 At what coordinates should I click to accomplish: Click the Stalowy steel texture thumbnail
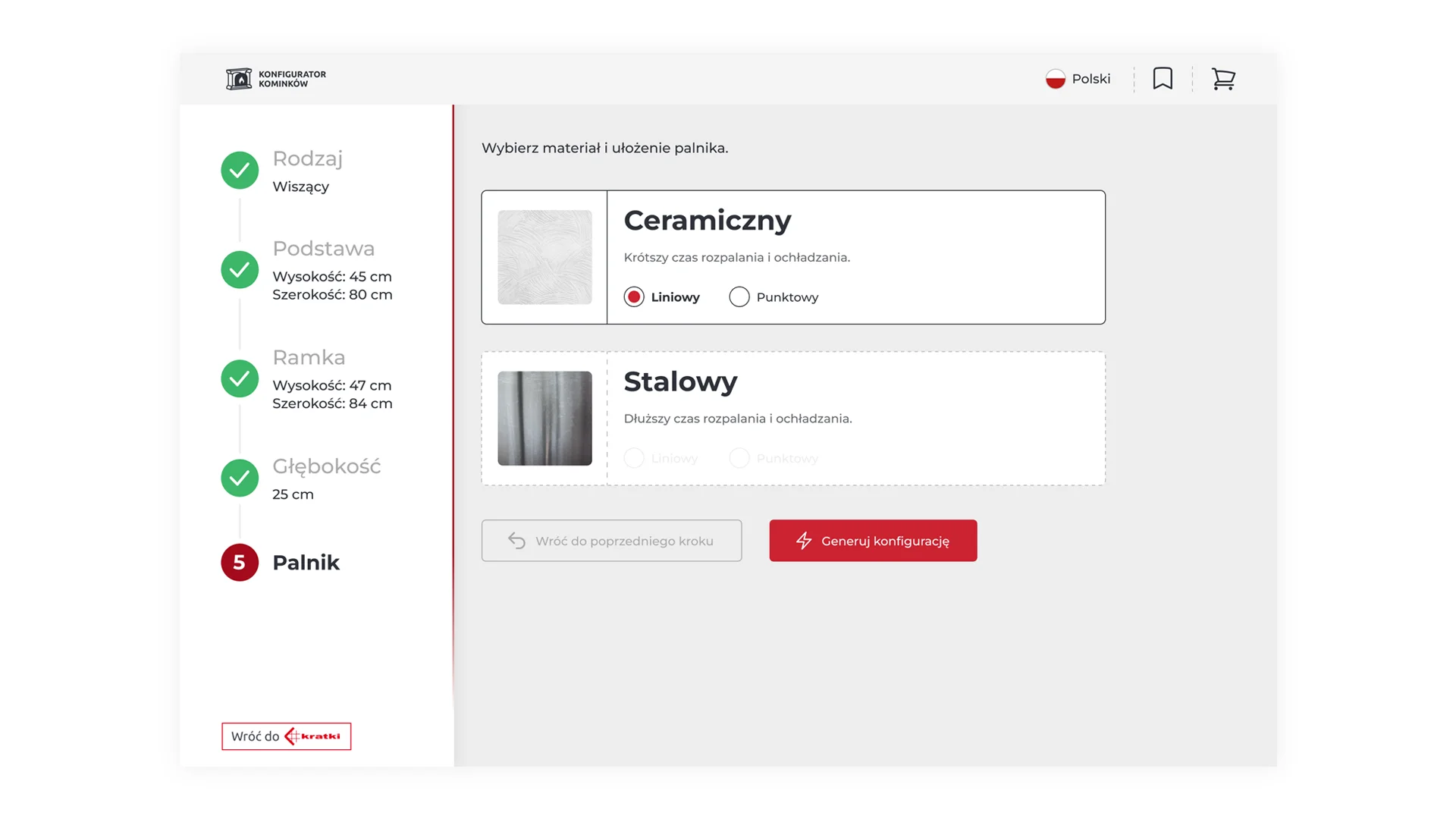(x=544, y=419)
